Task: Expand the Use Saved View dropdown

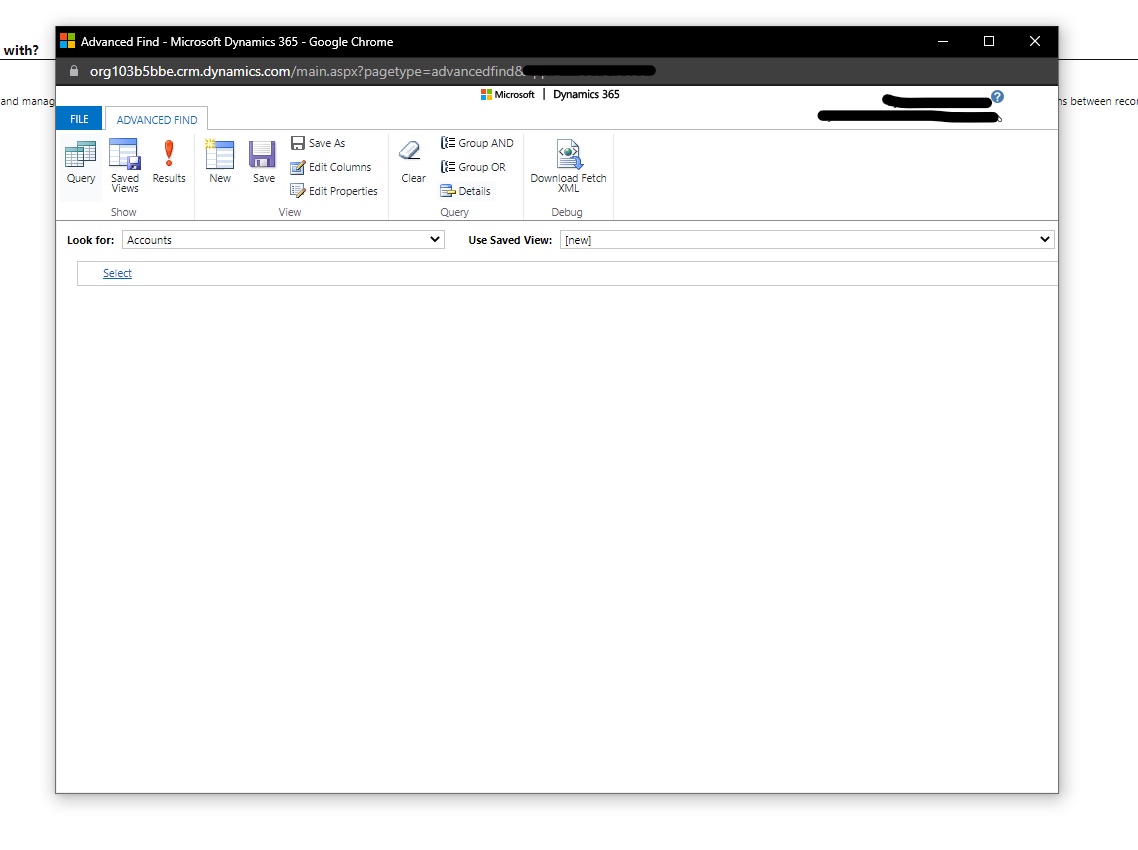Action: pos(806,240)
